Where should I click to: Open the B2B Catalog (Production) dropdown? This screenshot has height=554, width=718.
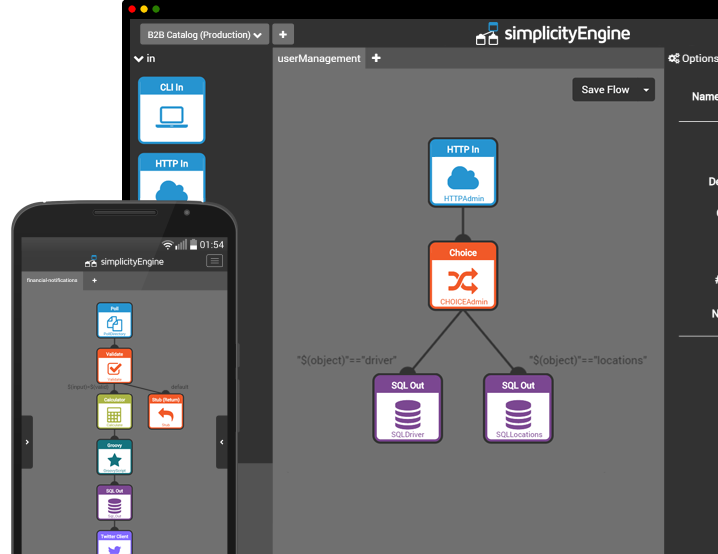click(x=204, y=35)
